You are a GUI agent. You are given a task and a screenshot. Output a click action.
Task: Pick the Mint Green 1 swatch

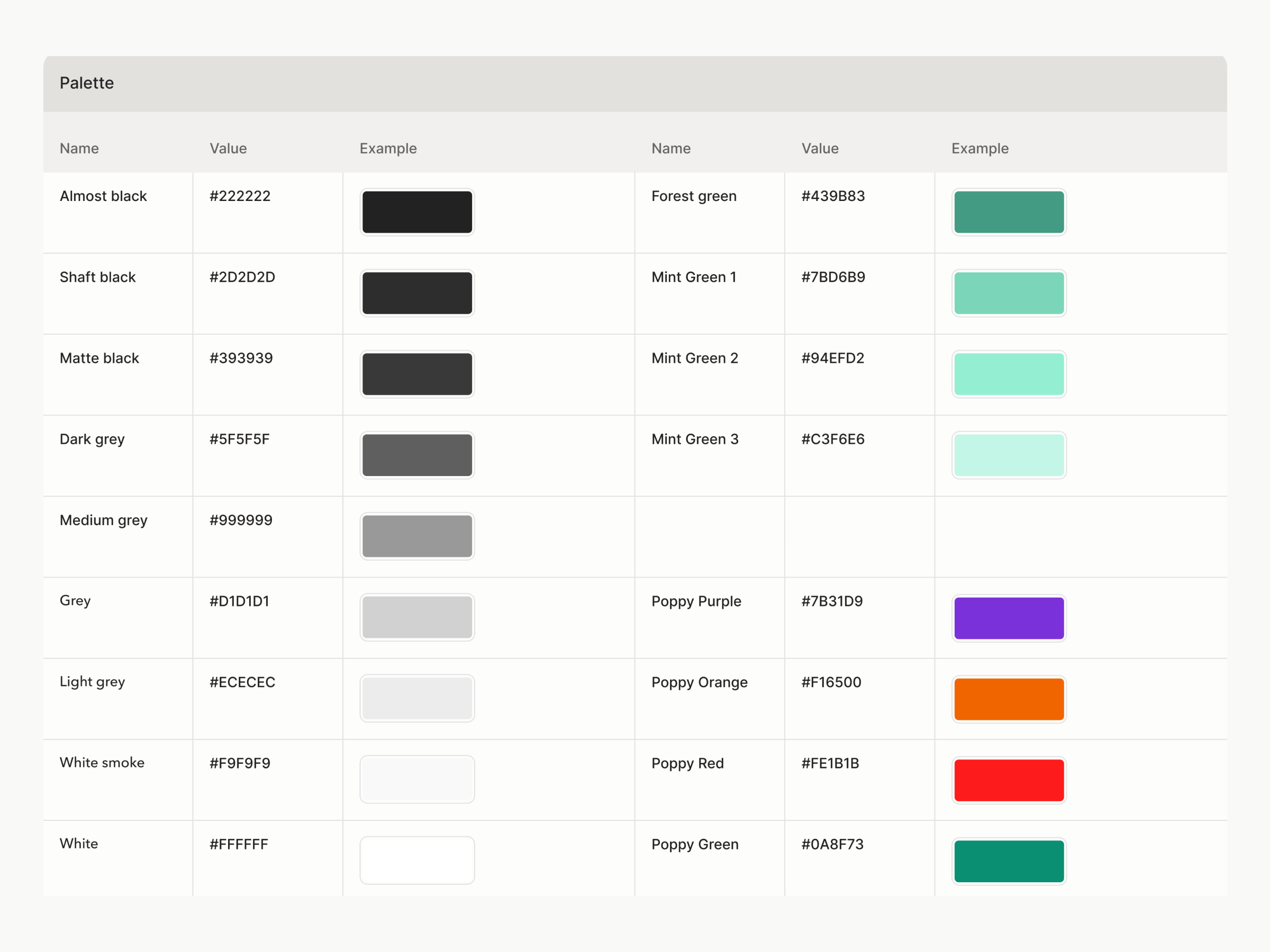click(x=1009, y=293)
